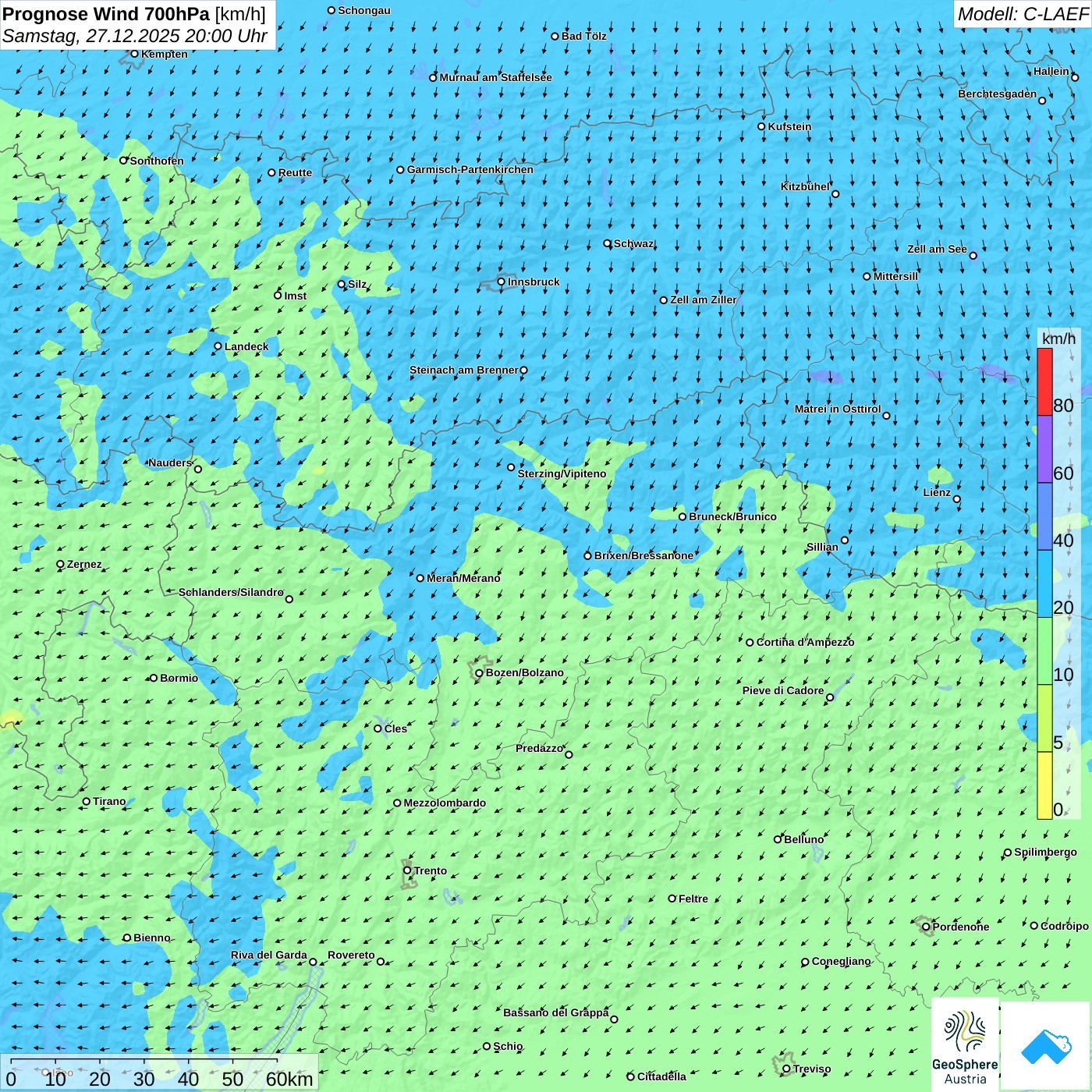Click the Lienz location dot
Viewport: 1092px width, 1092px height.
[957, 499]
